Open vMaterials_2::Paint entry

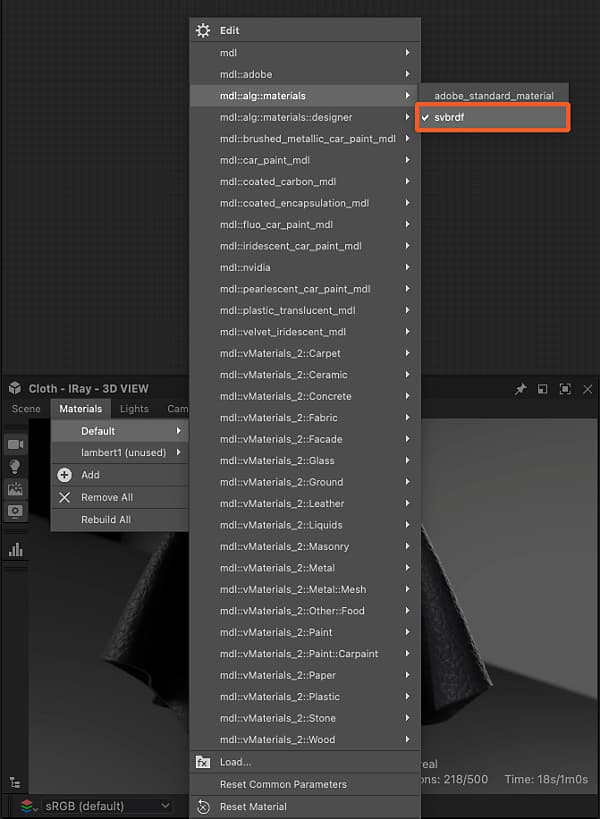305,632
